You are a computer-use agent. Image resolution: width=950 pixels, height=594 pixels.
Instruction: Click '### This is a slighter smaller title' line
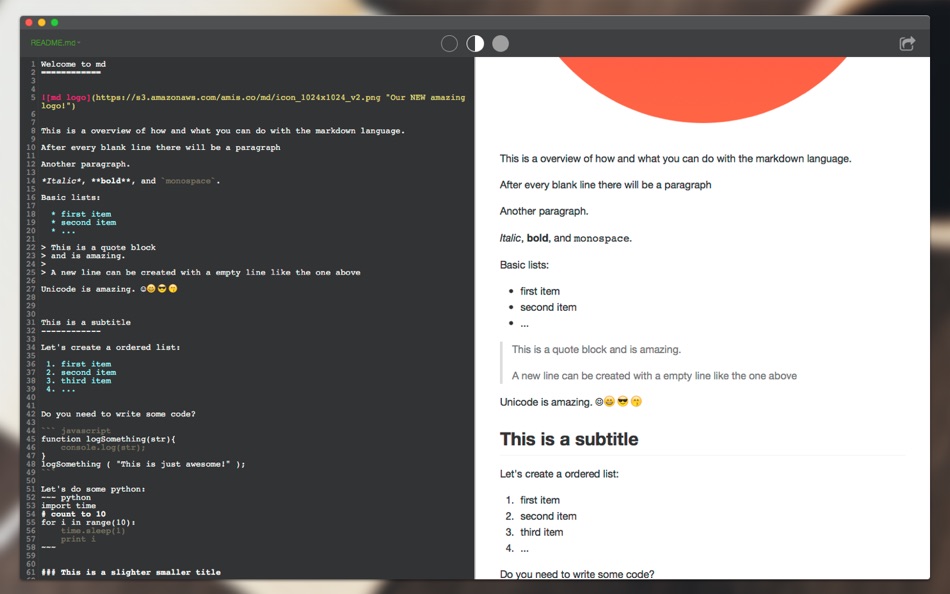pos(131,572)
